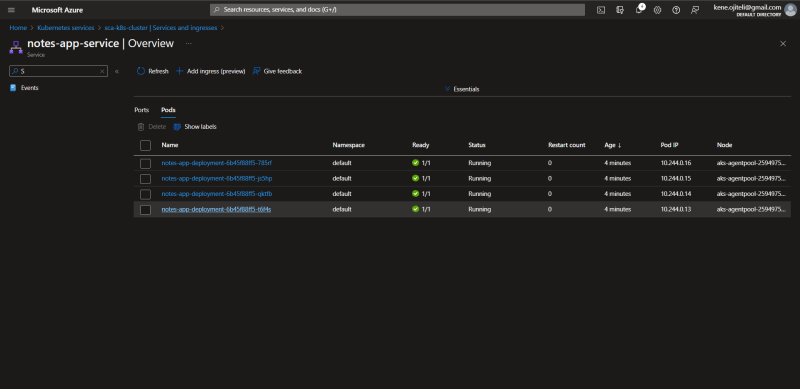
Task: Focus the global search resources field
Action: pyautogui.click(x=397, y=10)
